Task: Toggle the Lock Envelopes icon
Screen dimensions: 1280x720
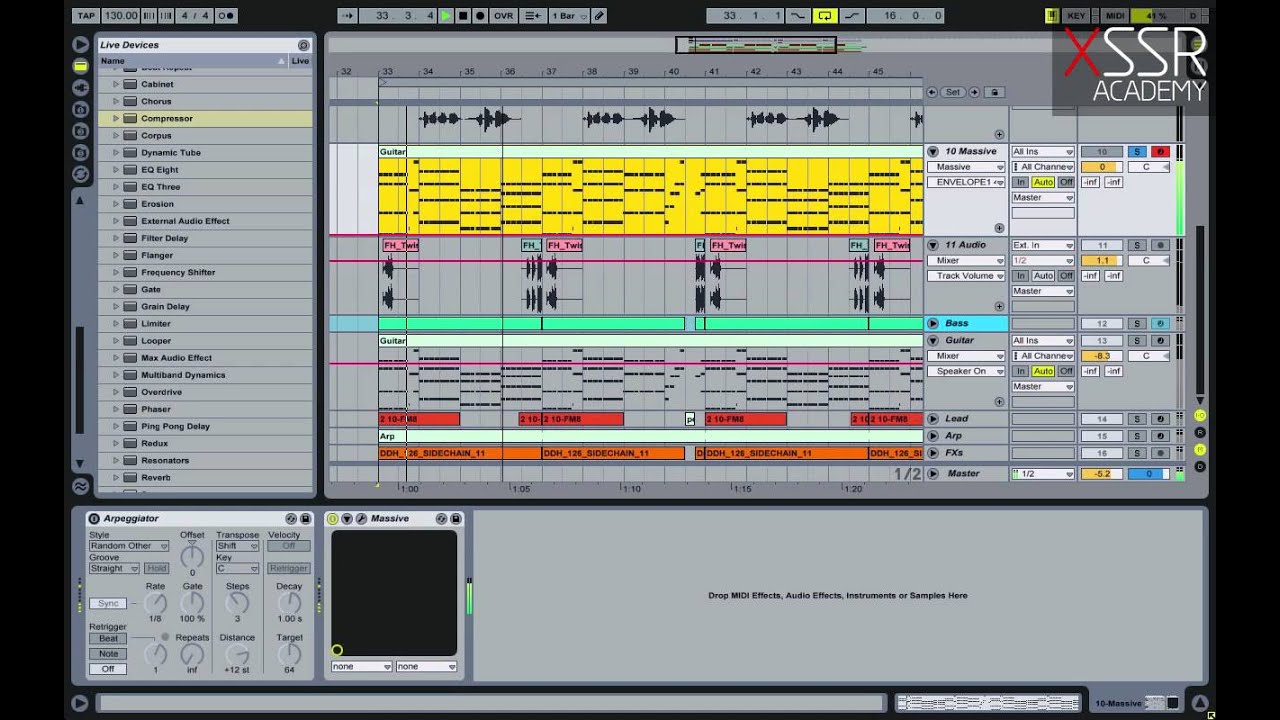Action: [994, 92]
